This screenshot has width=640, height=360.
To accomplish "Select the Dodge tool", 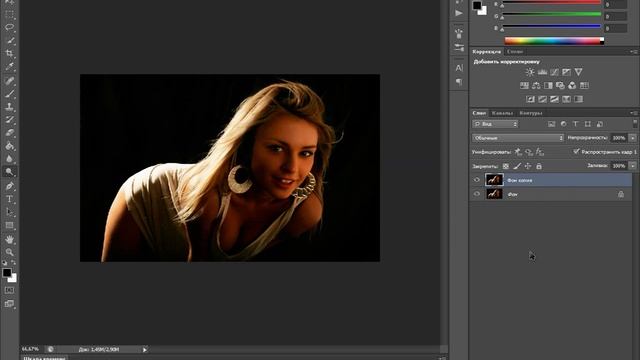I will [x=9, y=172].
